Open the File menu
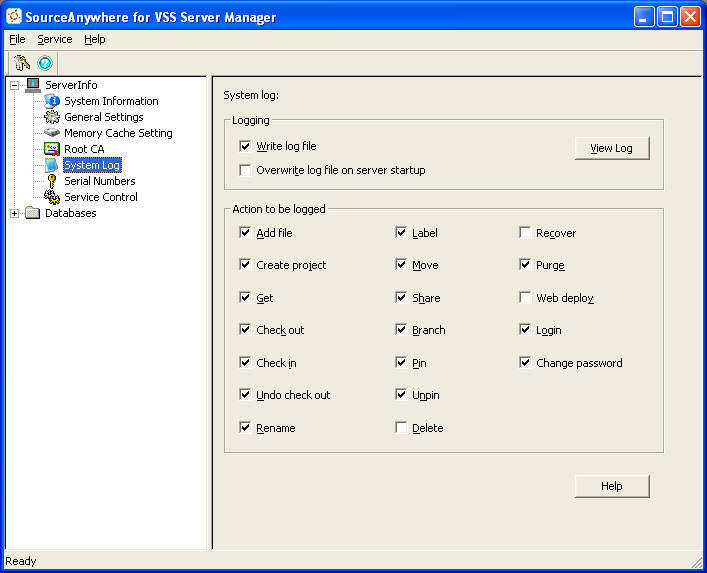Image resolution: width=707 pixels, height=573 pixels. [x=17, y=39]
